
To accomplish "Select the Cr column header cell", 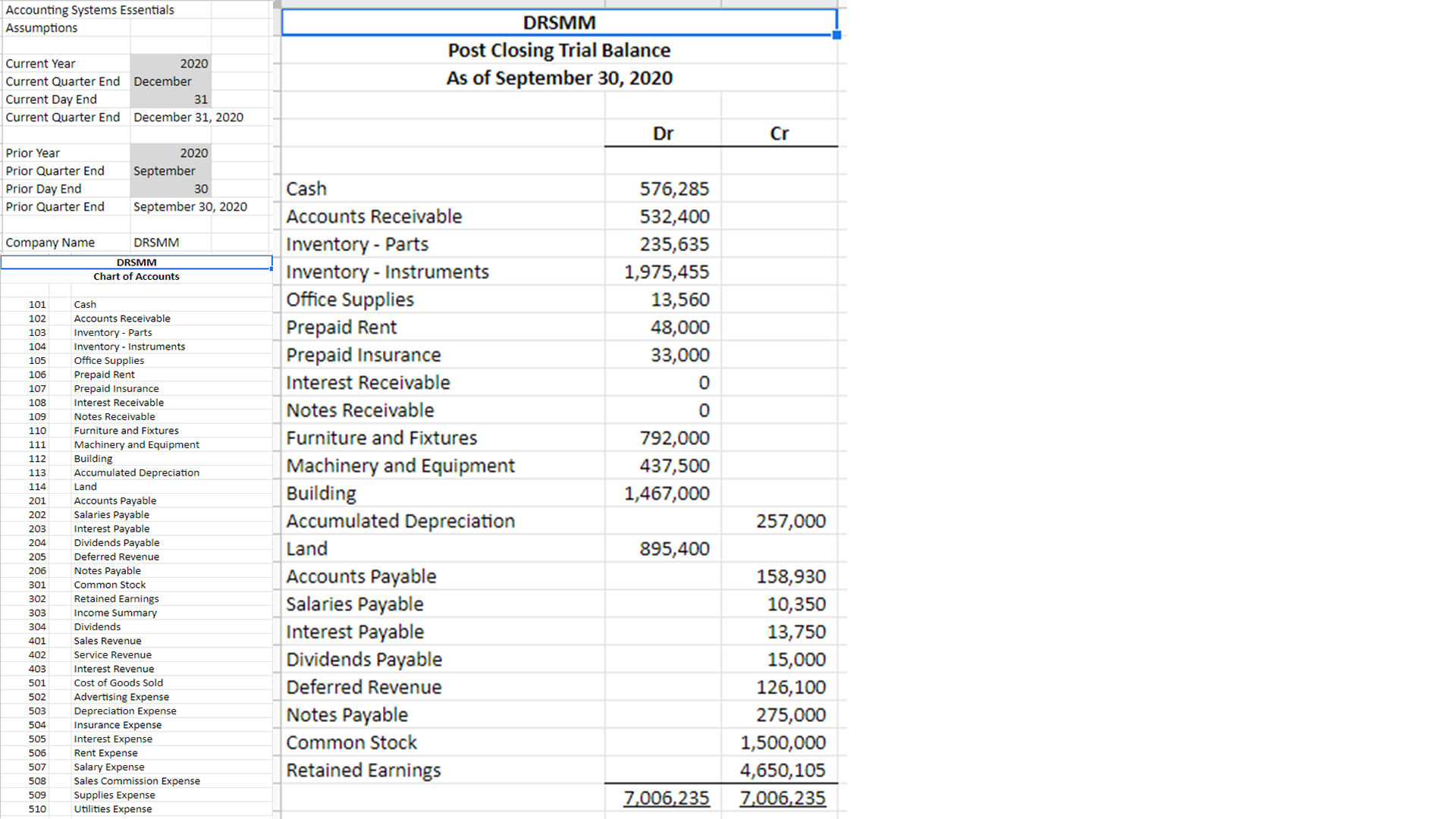I will click(x=779, y=133).
